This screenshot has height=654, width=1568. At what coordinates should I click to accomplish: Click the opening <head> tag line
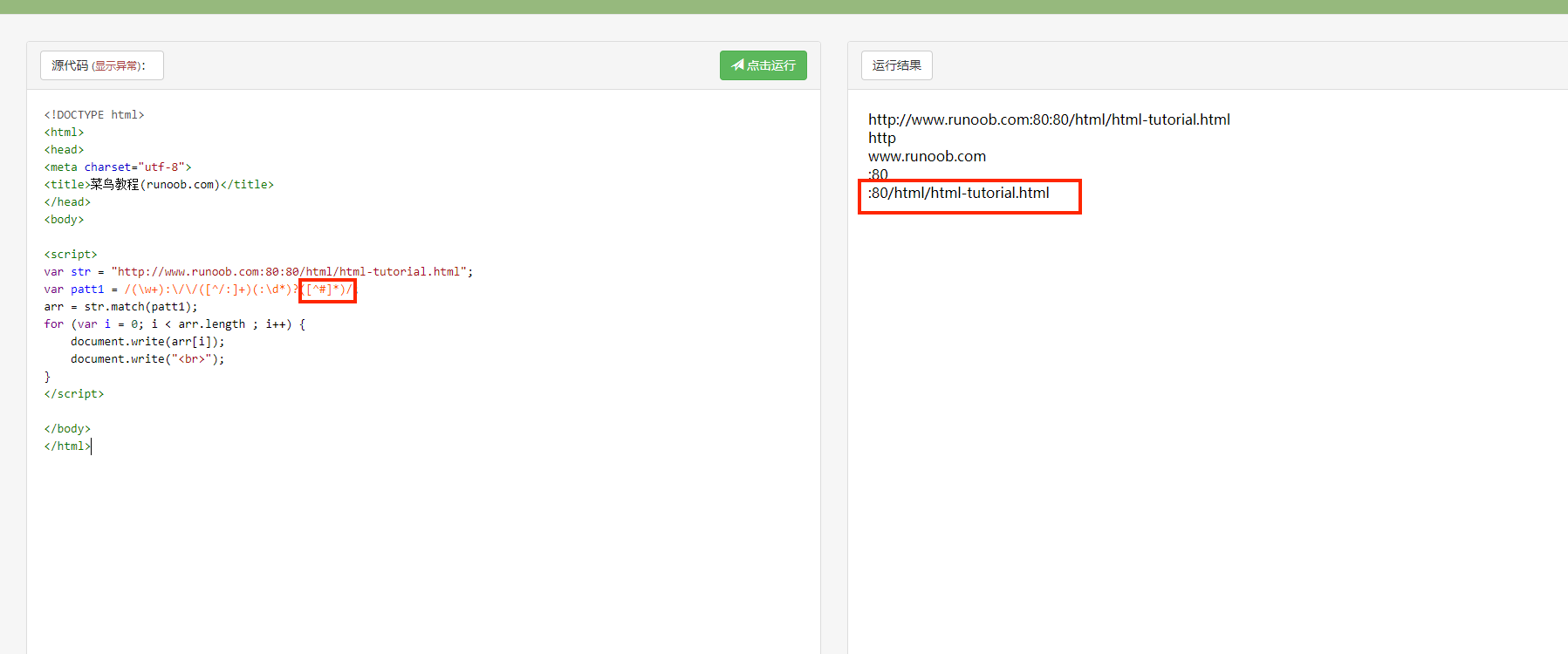(x=64, y=150)
